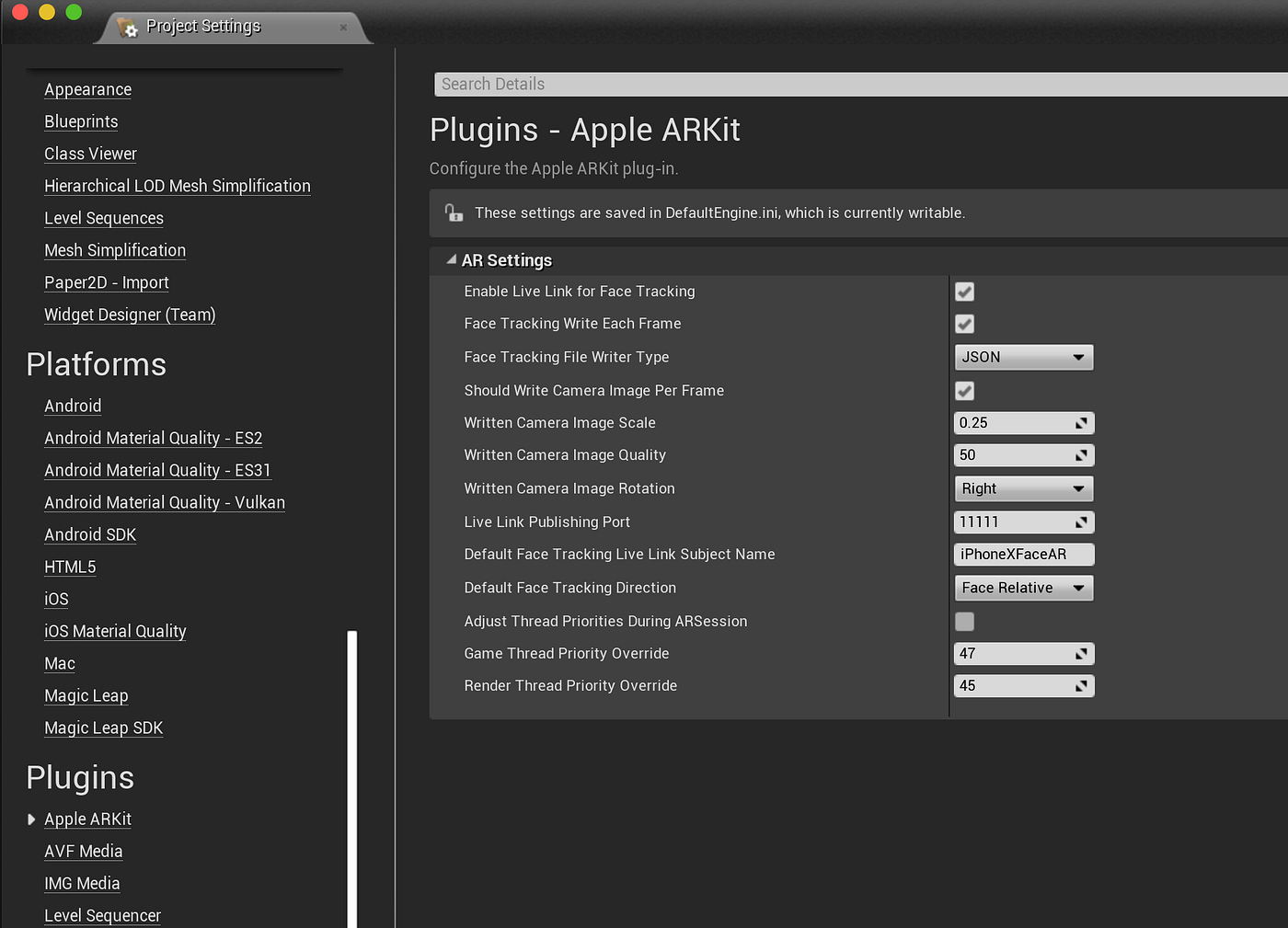
Task: Collapse the AR Settings section
Action: [452, 260]
